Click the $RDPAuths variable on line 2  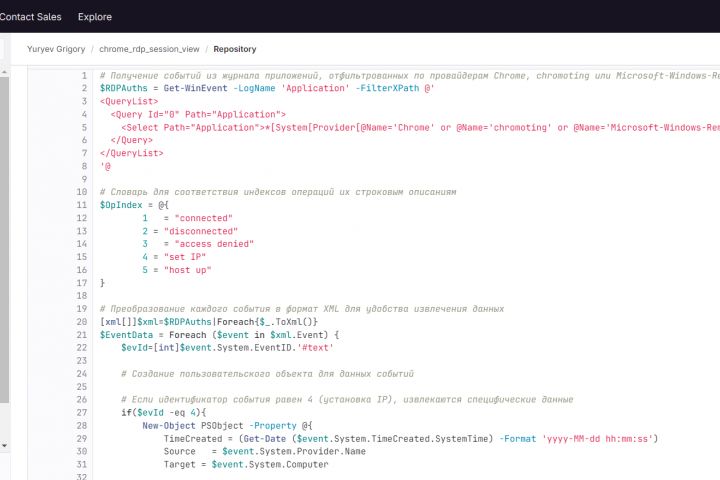coord(124,88)
